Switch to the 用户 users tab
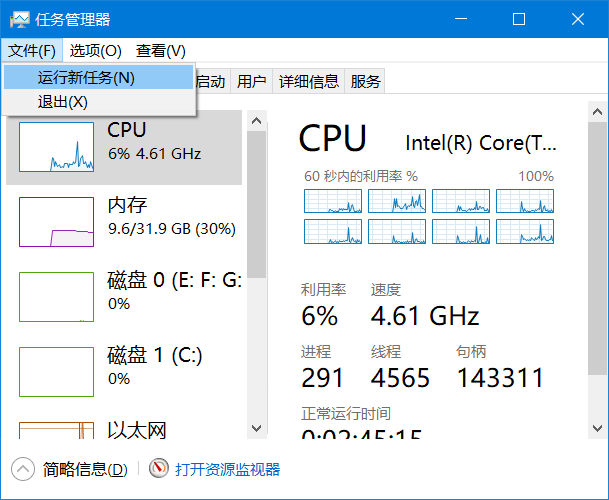This screenshot has height=500, width=609. [252, 82]
